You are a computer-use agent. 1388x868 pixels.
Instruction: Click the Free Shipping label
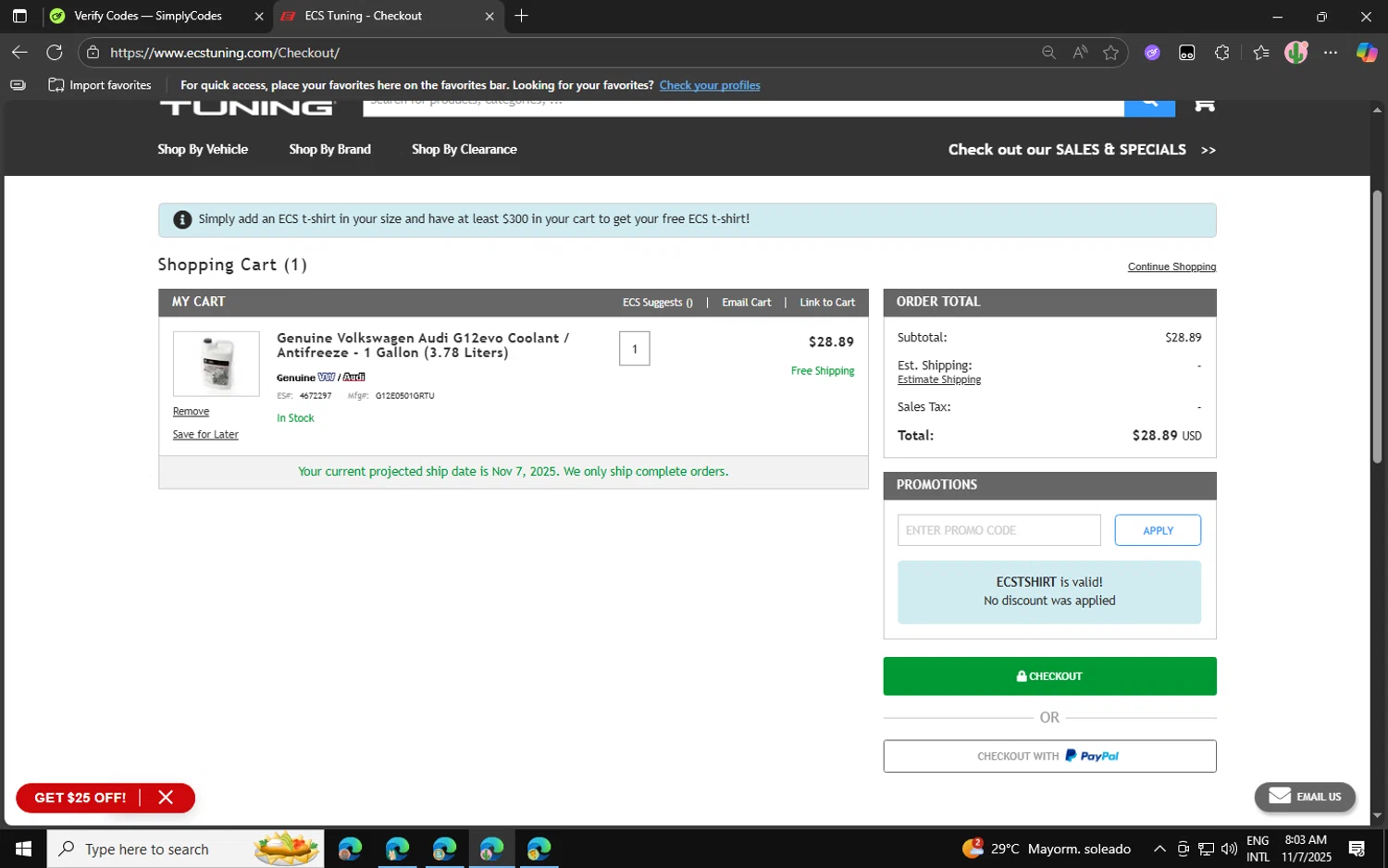coord(823,371)
